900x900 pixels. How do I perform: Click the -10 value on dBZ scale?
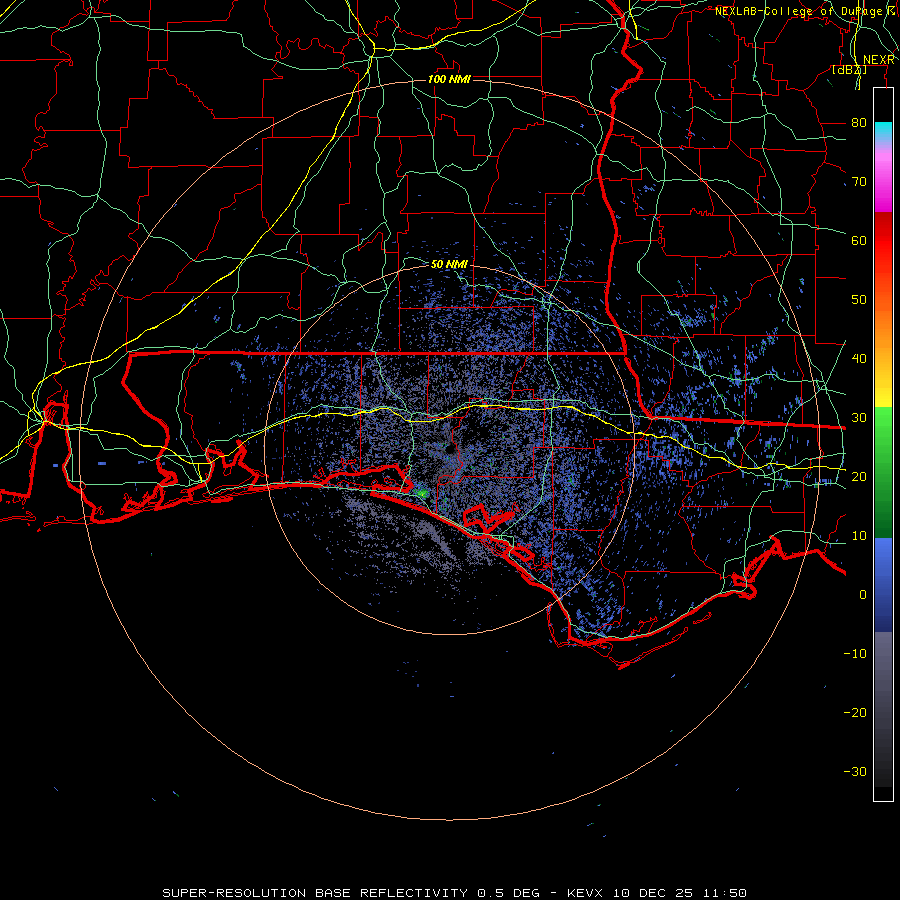pyautogui.click(x=855, y=654)
